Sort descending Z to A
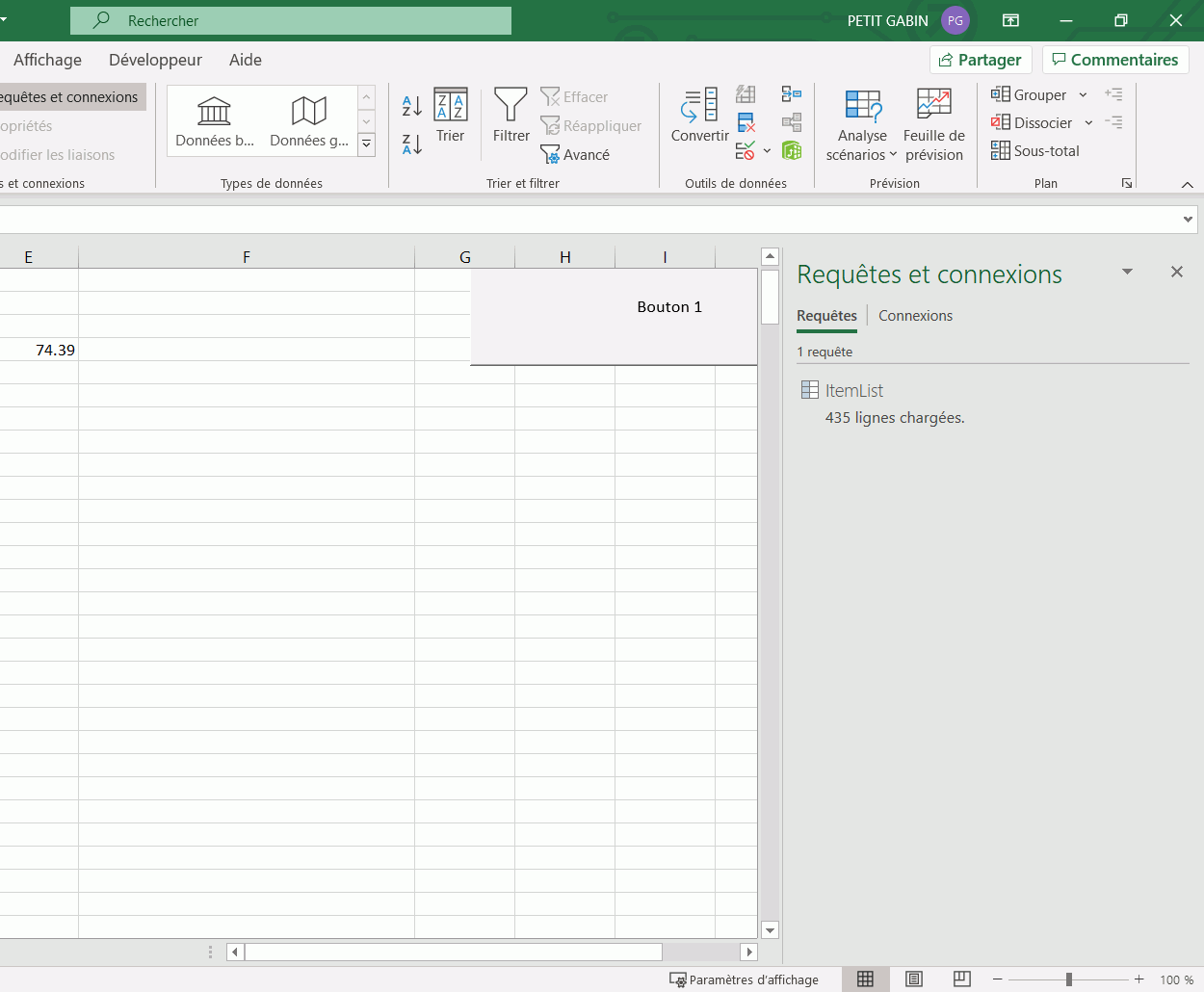This screenshot has height=992, width=1204. (411, 144)
